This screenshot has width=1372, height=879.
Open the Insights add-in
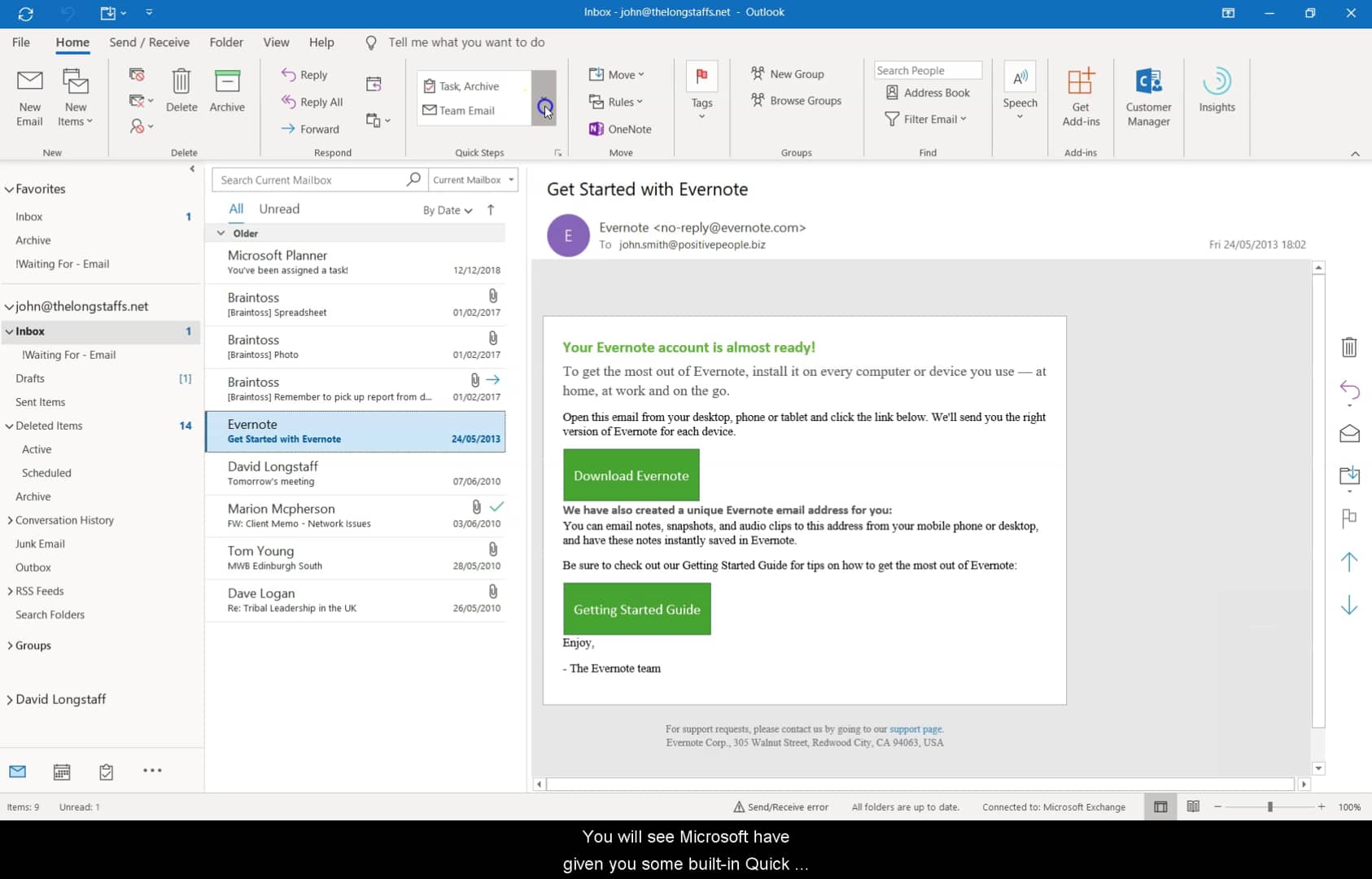1217,91
